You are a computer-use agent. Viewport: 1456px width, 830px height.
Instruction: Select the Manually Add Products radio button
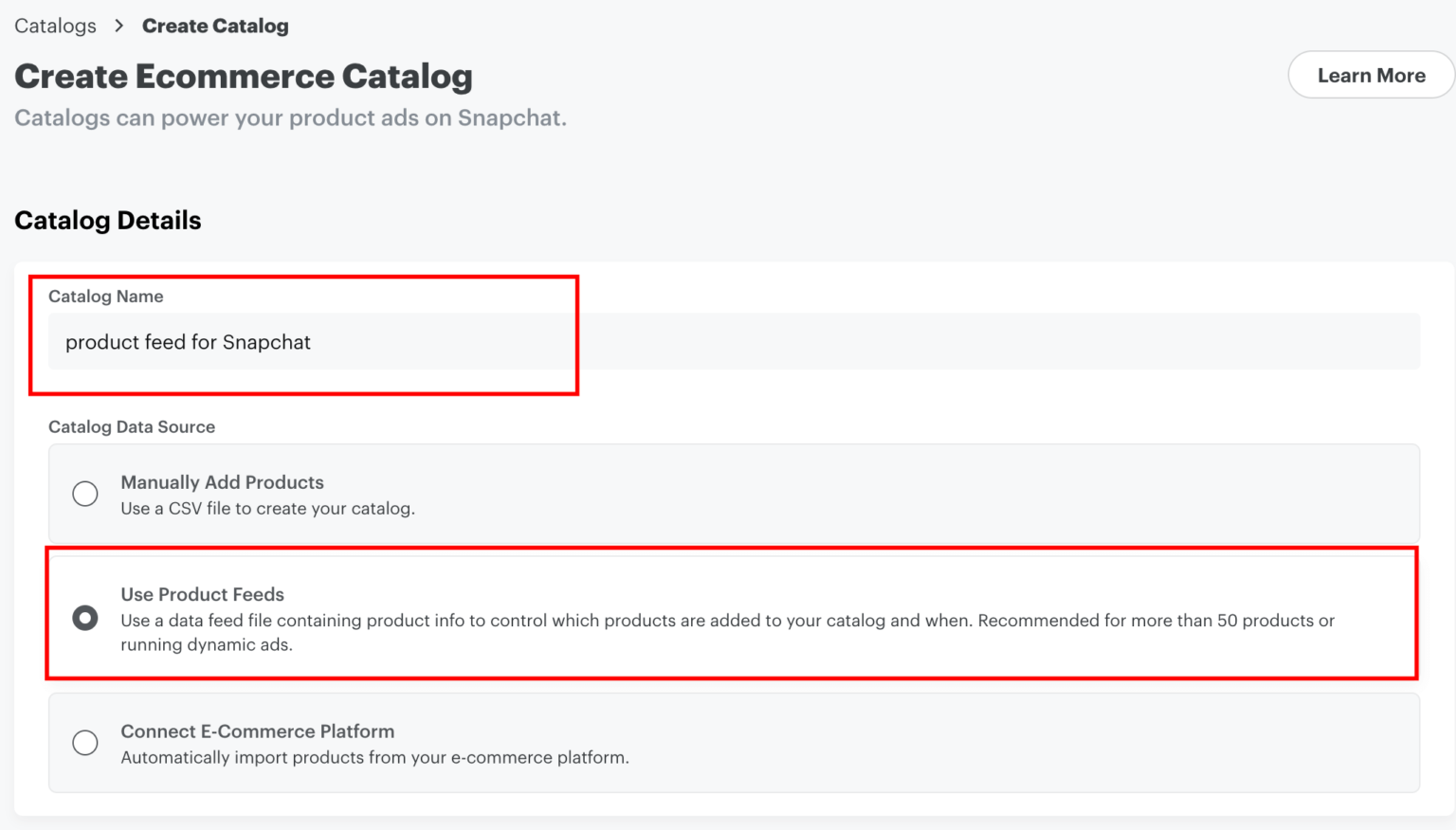[85, 494]
